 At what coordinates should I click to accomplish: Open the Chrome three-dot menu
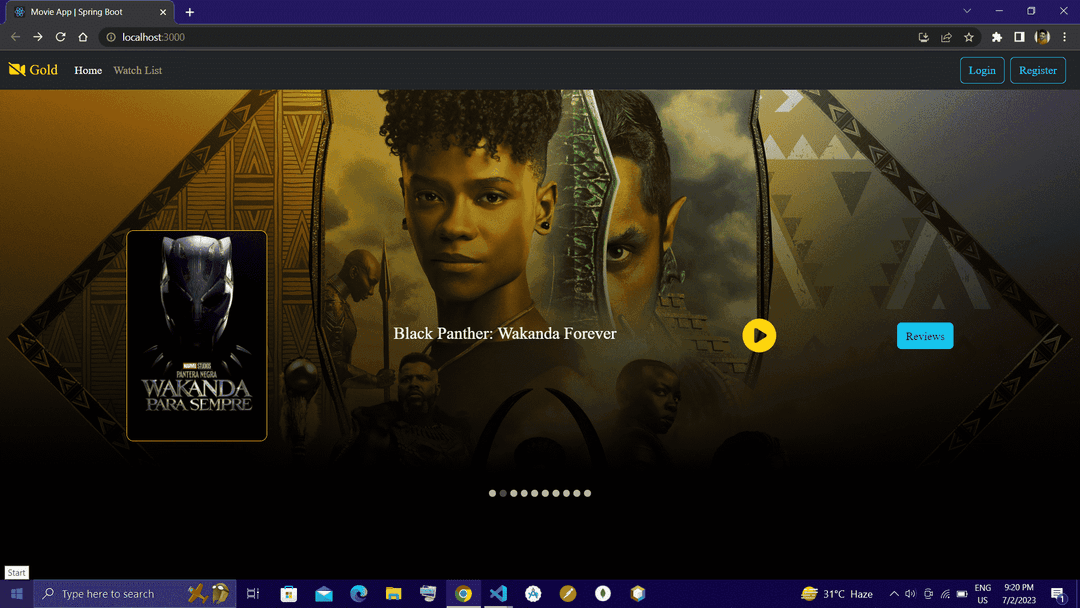tap(1065, 37)
